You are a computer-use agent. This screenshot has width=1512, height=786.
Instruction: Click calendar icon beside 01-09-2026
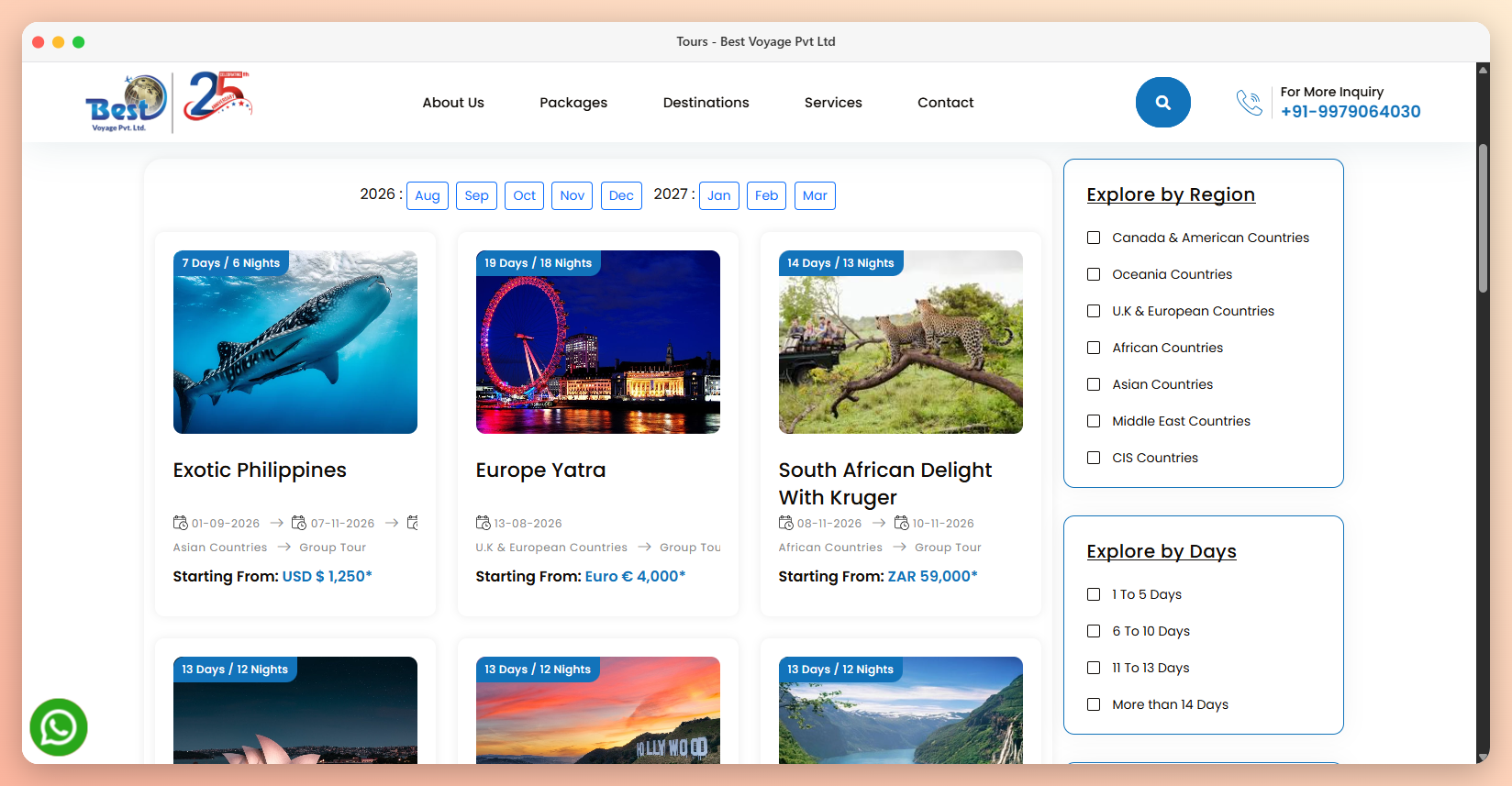point(181,523)
